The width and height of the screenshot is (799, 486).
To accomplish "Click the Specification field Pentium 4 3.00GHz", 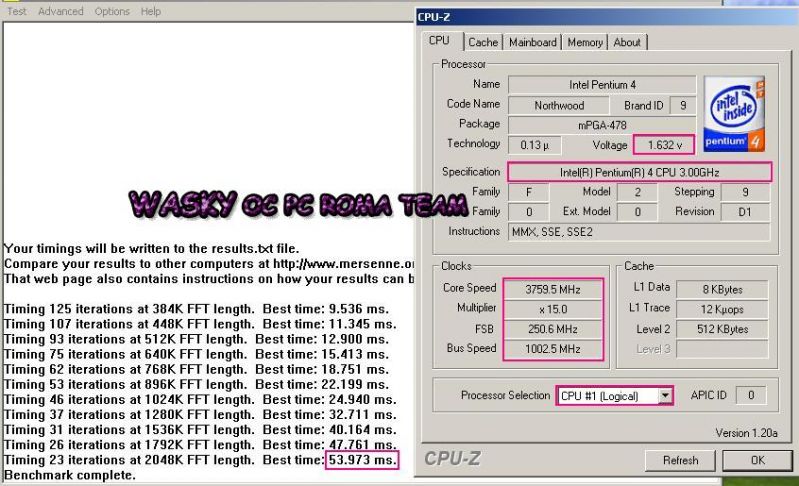I will point(640,172).
